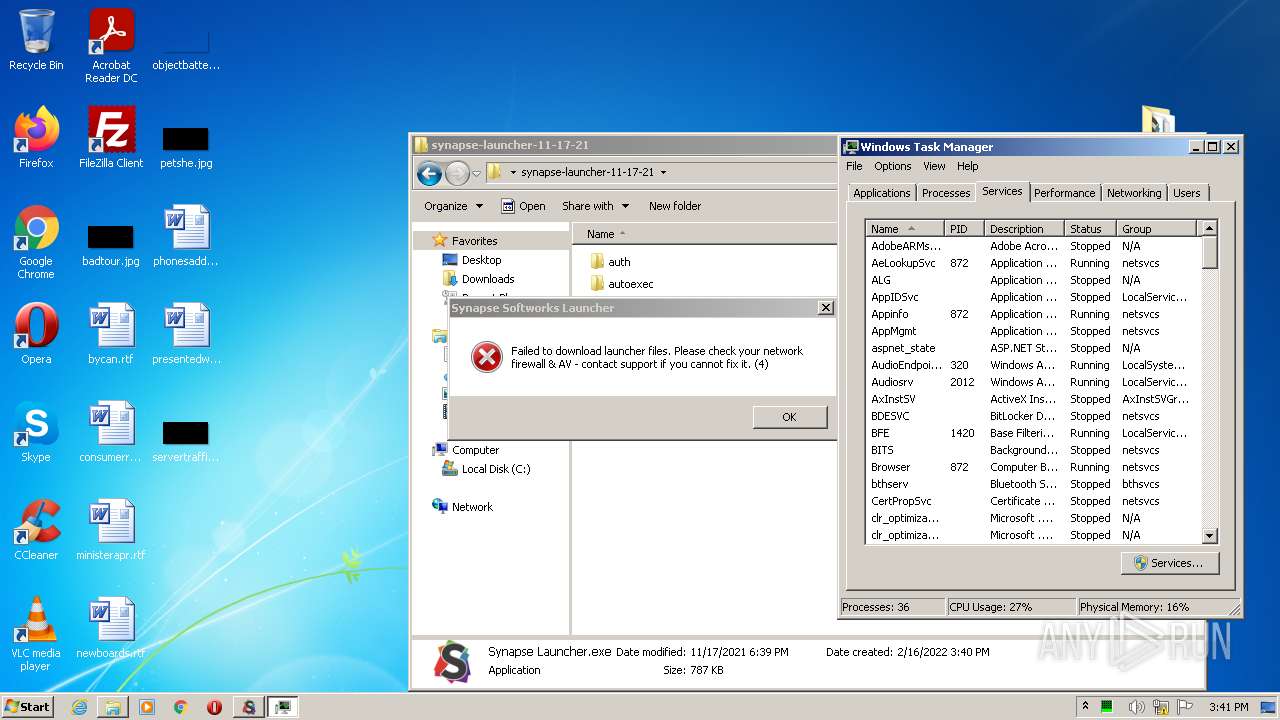Open the Recycle Bin desktop icon
Image resolution: width=1280 pixels, height=720 pixels.
[x=36, y=41]
